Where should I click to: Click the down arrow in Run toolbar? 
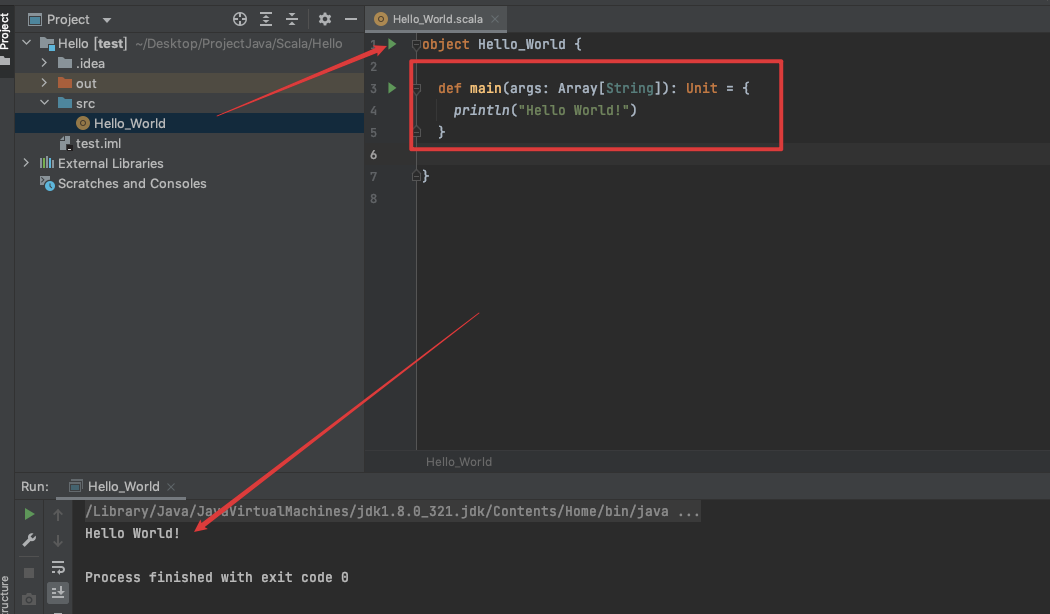click(58, 540)
